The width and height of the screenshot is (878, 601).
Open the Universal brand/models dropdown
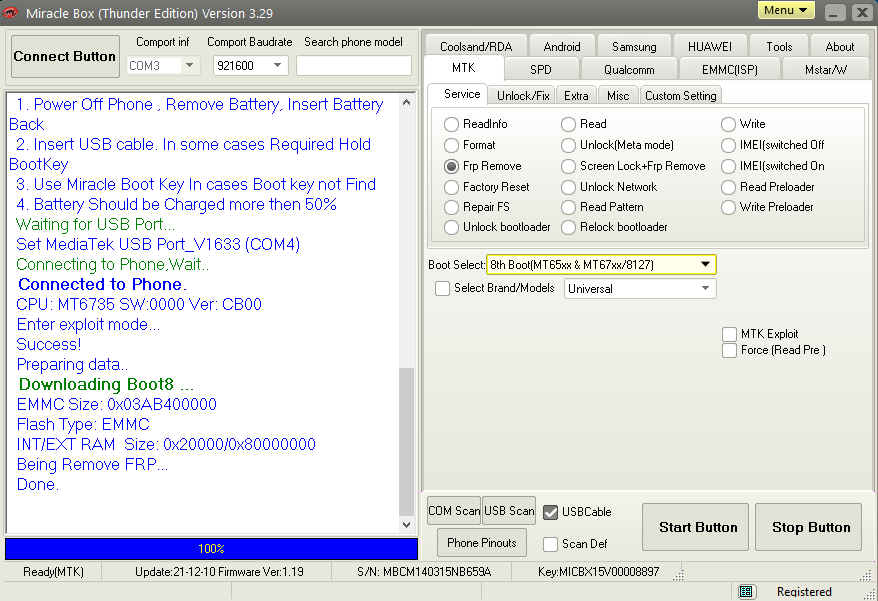click(706, 288)
